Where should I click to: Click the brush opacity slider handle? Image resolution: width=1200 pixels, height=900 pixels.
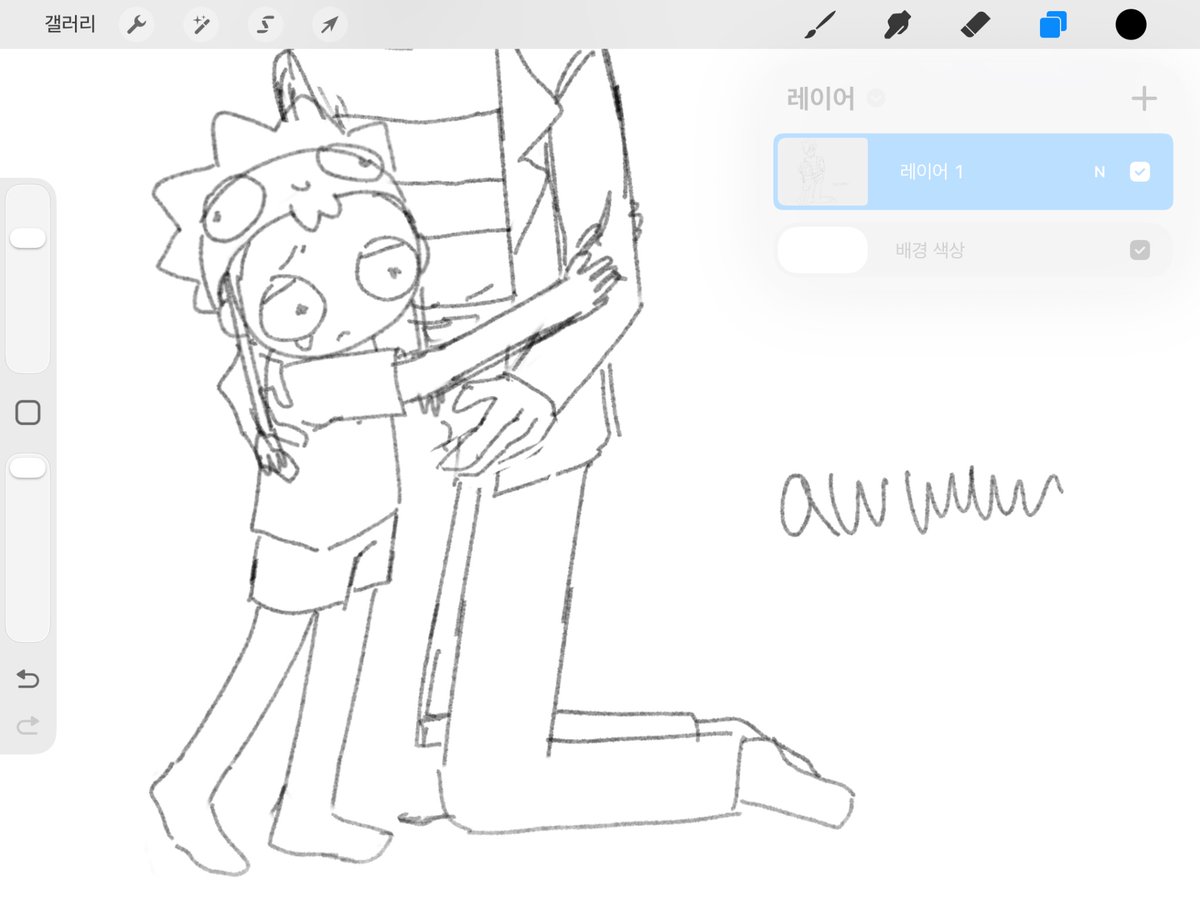[x=28, y=467]
